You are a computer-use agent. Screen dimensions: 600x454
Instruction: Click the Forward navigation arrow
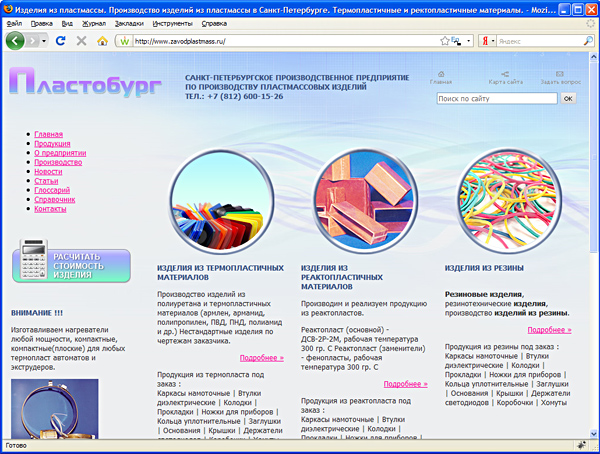33,41
